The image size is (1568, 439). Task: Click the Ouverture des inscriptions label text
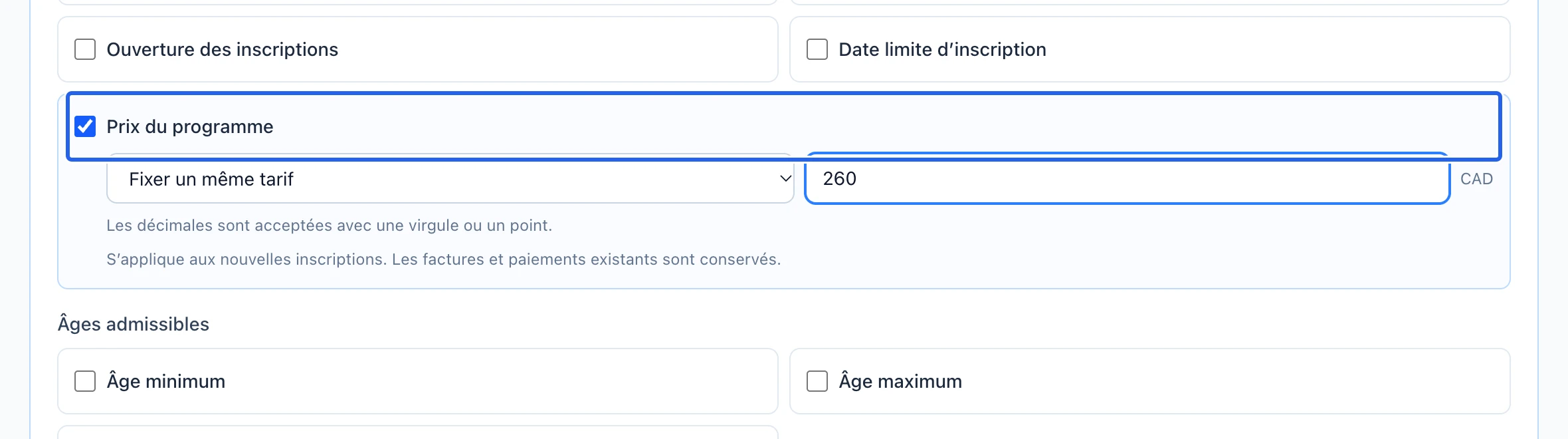point(222,49)
